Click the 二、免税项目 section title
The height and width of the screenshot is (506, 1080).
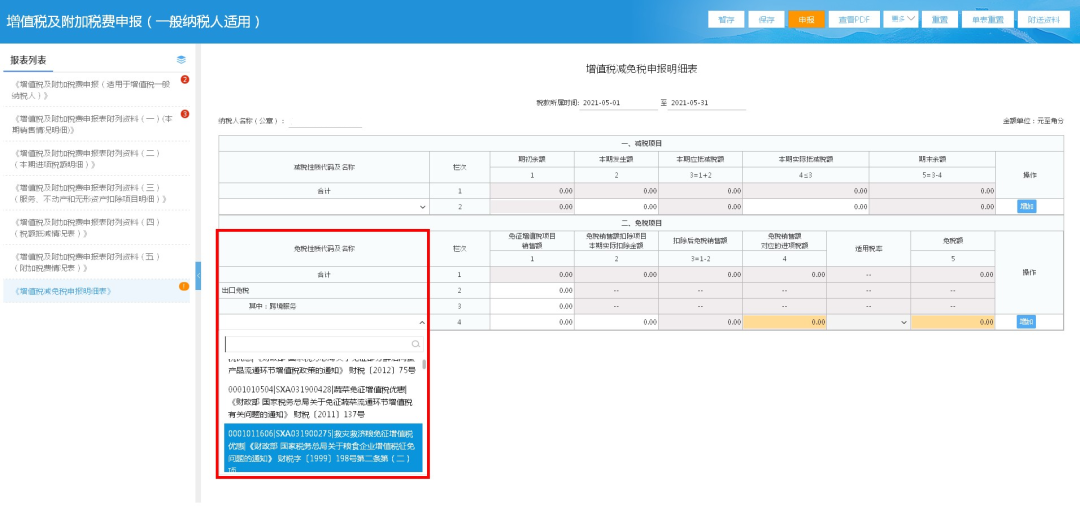click(641, 223)
